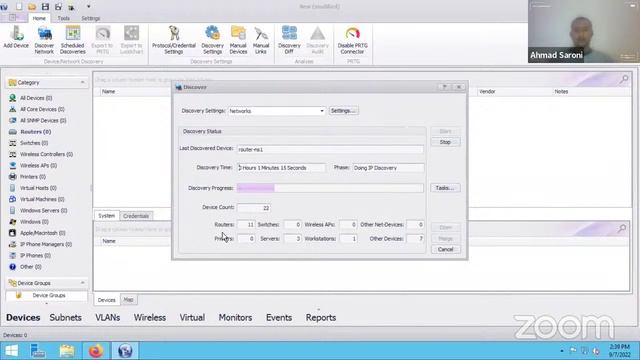This screenshot has width=640, height=360.
Task: Open Firefox from taskbar
Action: click(x=96, y=351)
